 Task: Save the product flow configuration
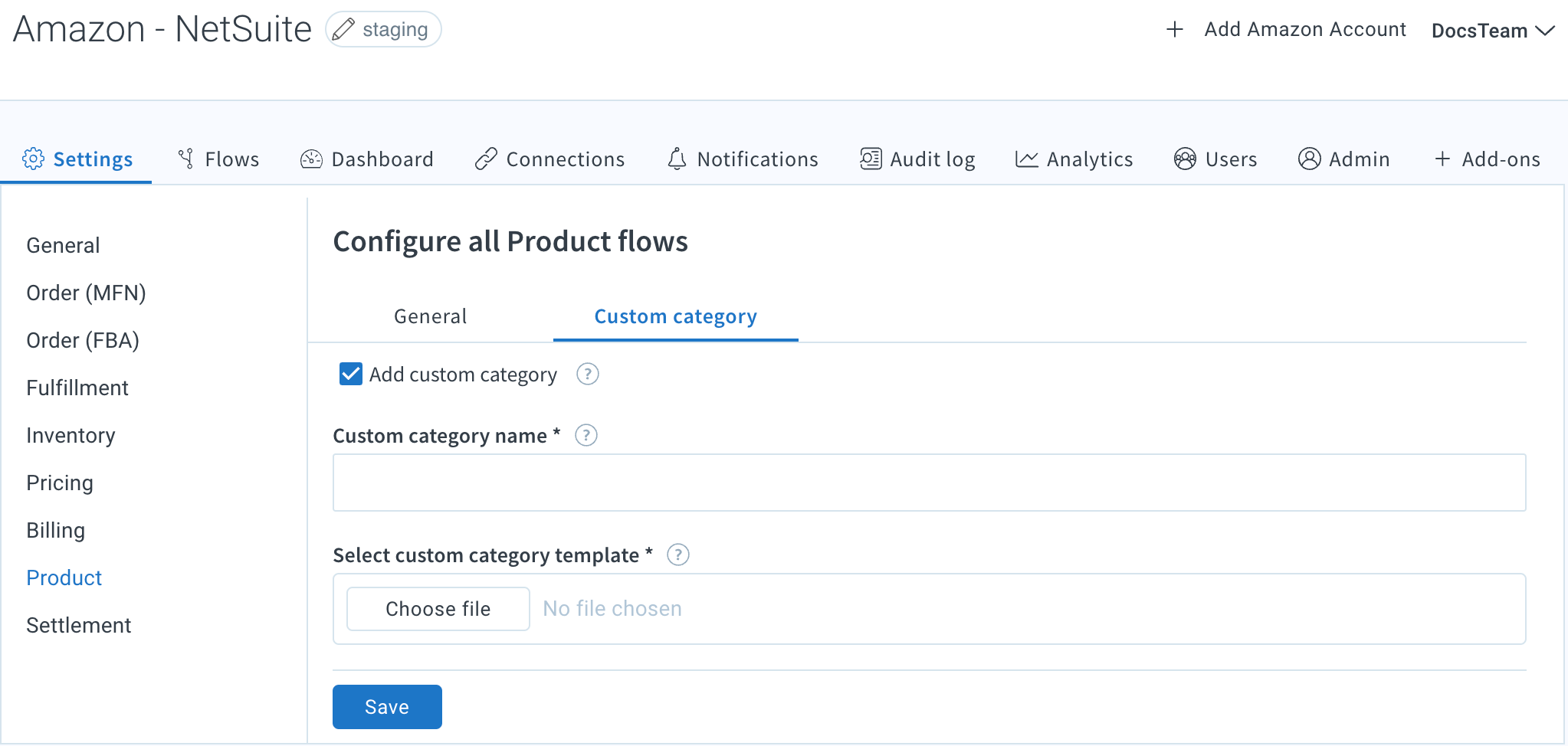tap(387, 706)
